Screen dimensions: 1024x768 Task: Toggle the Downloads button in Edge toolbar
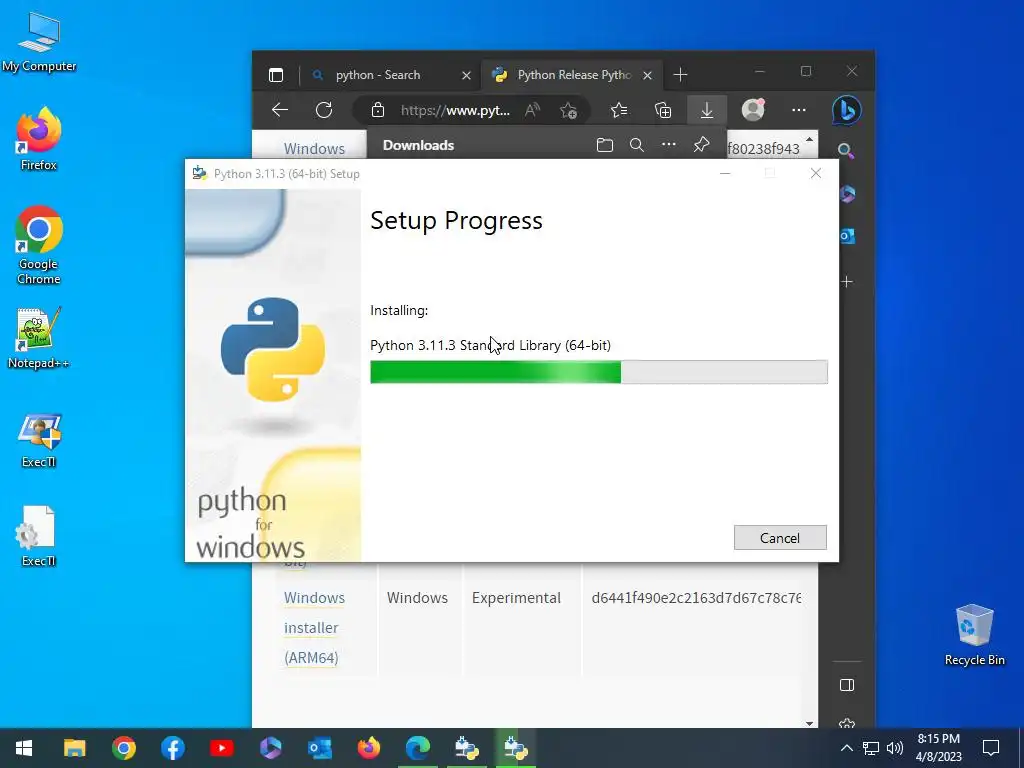point(707,110)
